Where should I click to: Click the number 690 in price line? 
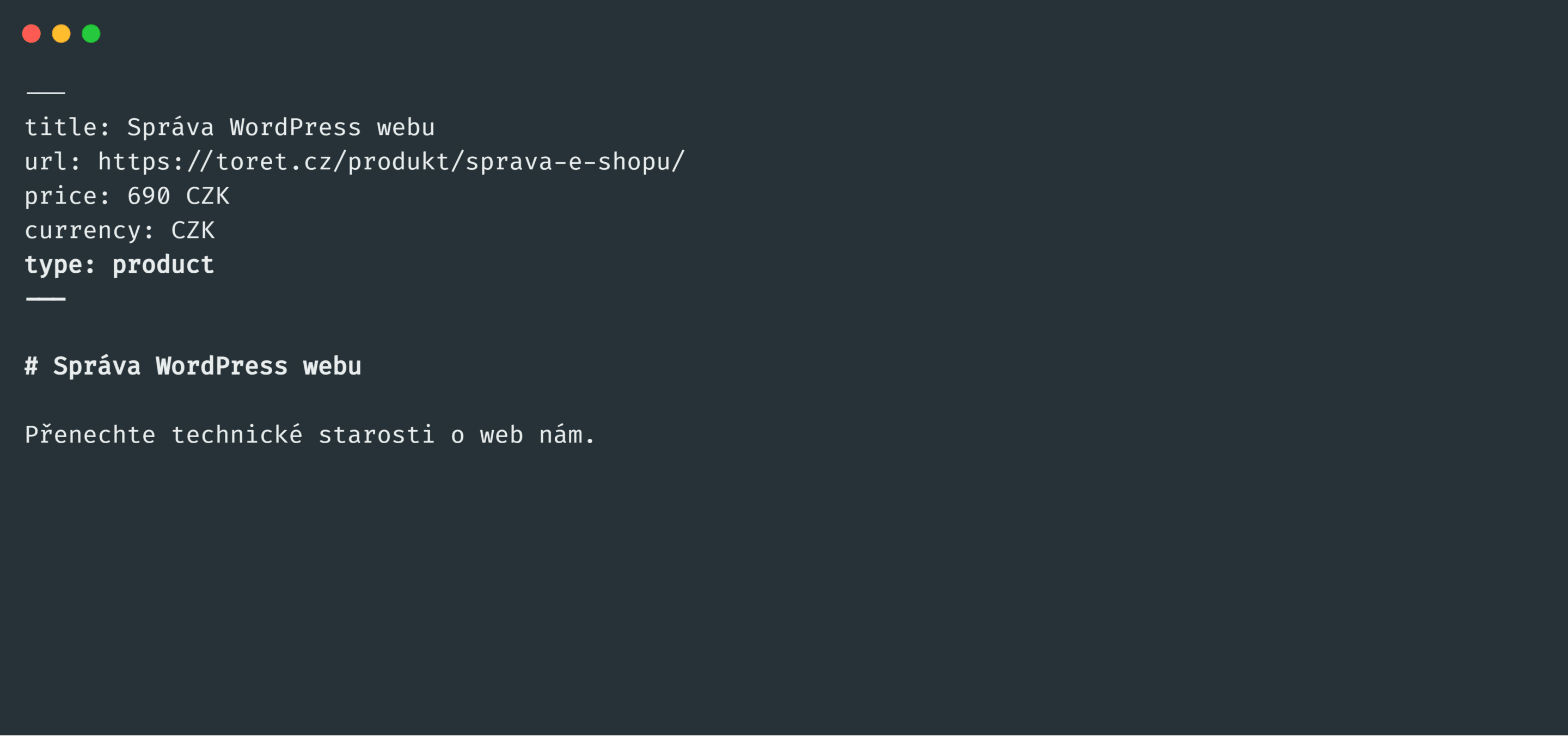(x=149, y=196)
